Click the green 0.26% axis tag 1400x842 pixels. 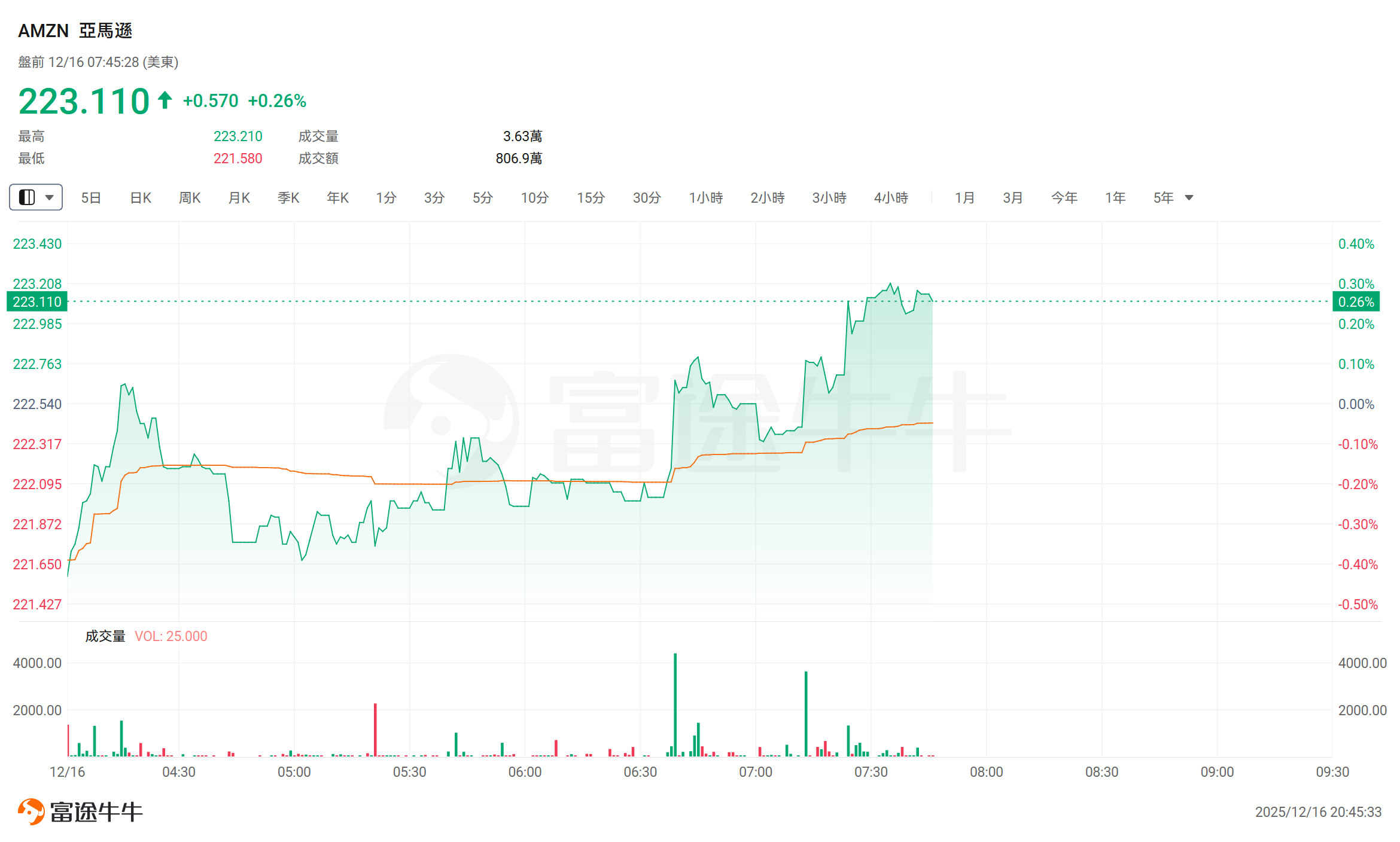coord(1356,302)
